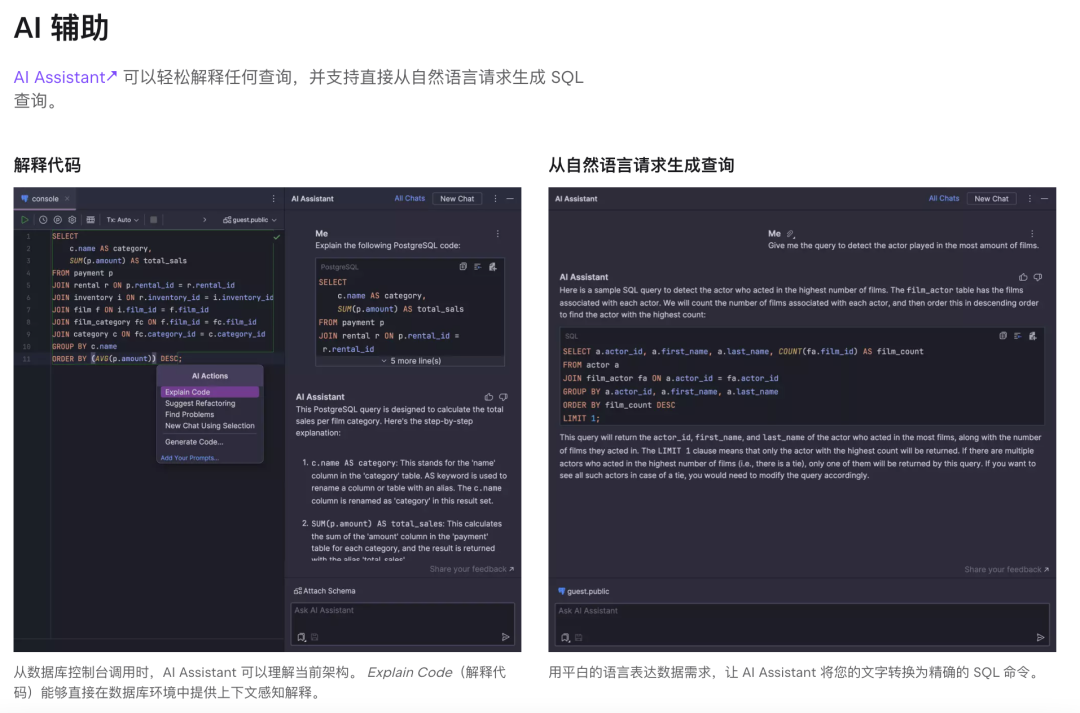Click guest.public schema chip in right panel

point(583,591)
